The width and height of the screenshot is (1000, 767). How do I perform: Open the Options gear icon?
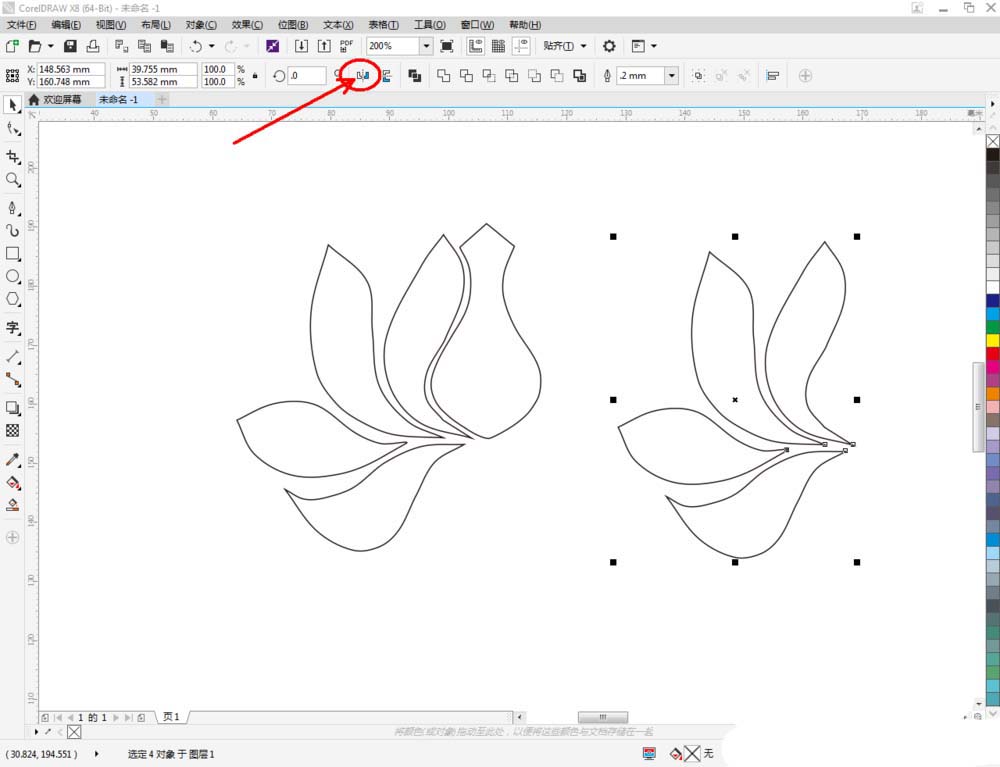(x=609, y=46)
